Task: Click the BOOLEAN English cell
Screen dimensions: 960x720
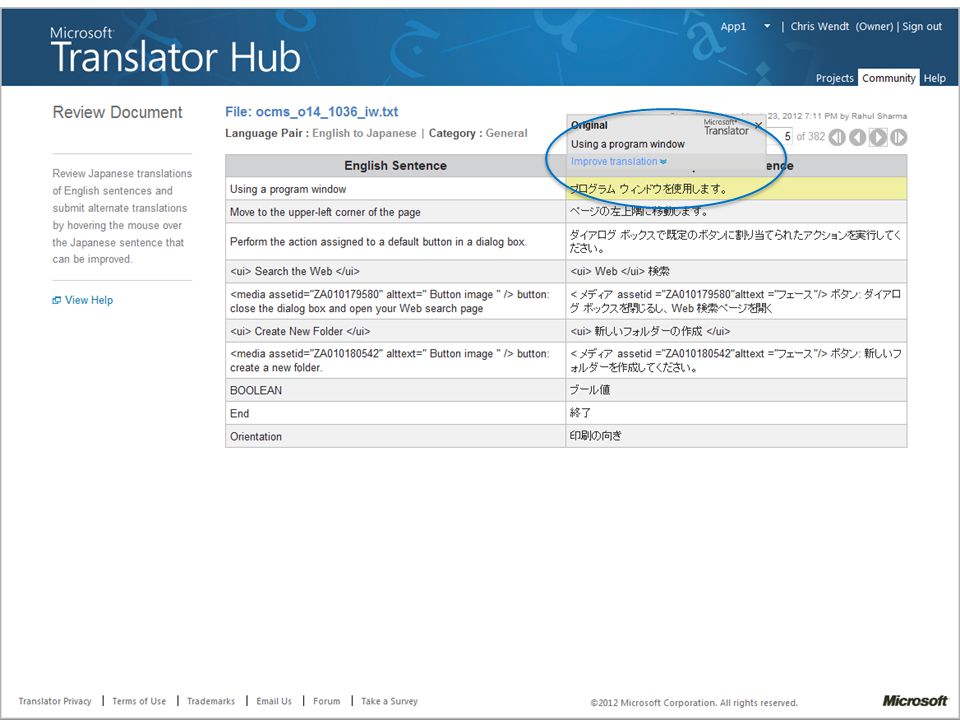Action: point(396,390)
